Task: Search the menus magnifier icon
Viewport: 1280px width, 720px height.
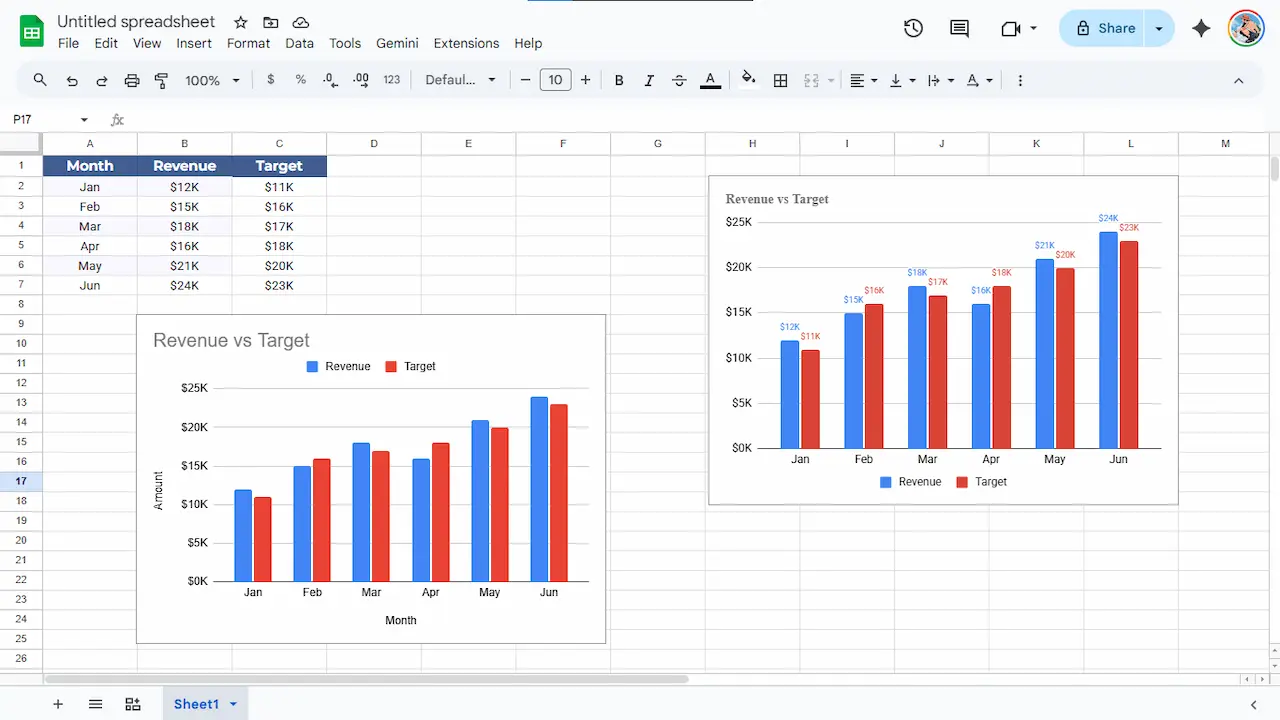Action: [x=40, y=80]
